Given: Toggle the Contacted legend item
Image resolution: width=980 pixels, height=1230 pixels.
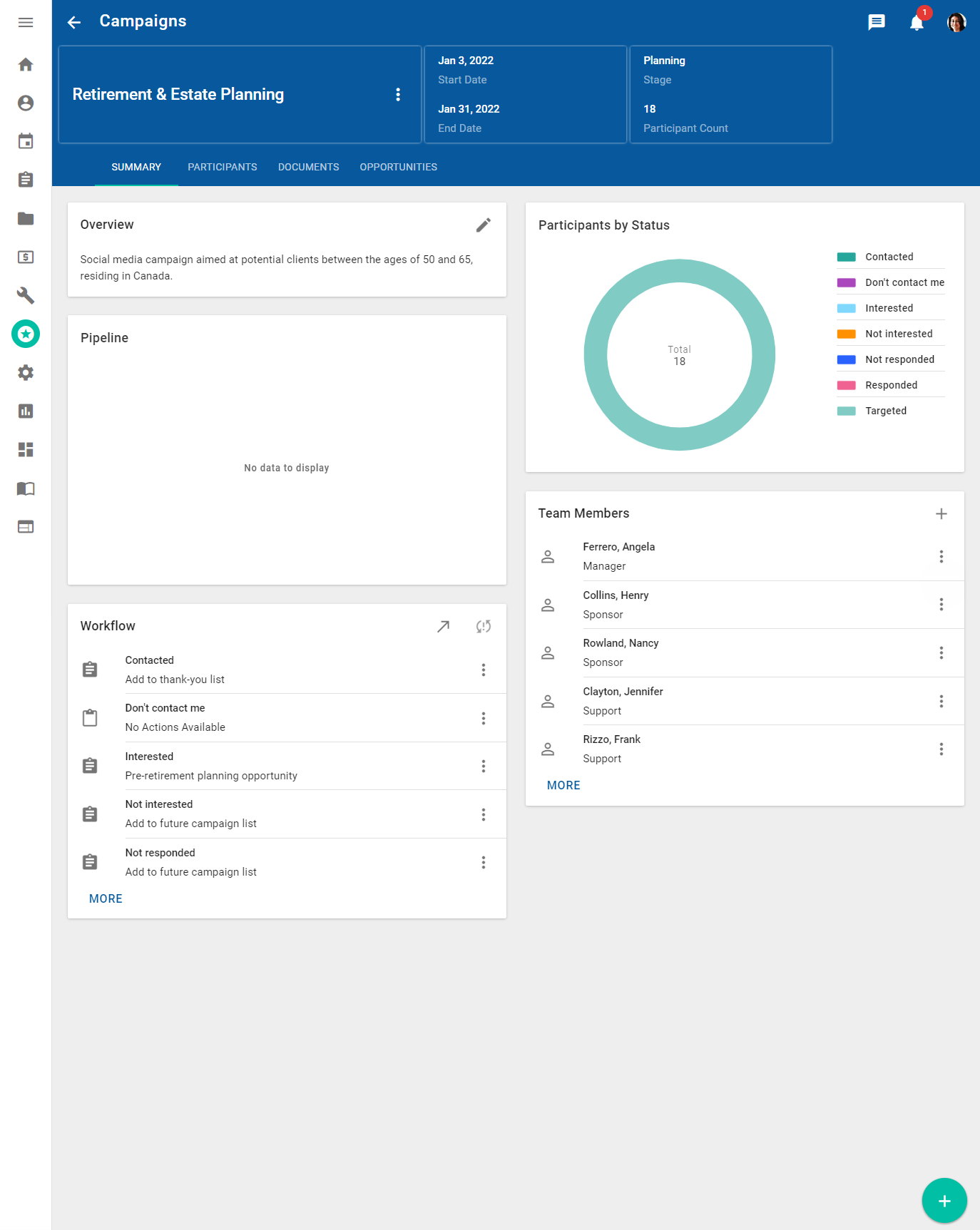Looking at the screenshot, I should (889, 257).
